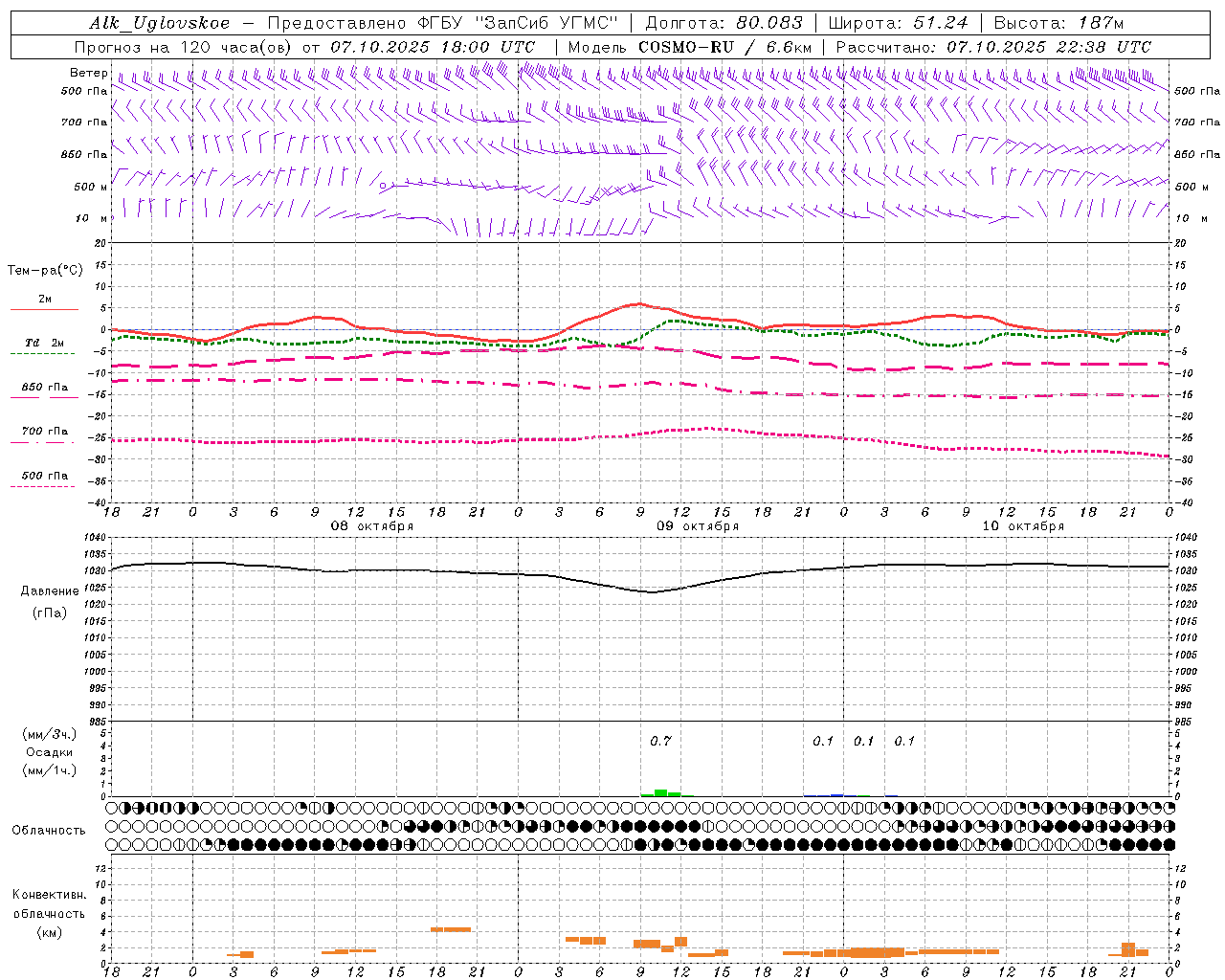Click the 'Давление' pressure panel label
Viewport: 1225px width, 980px height.
[x=50, y=591]
